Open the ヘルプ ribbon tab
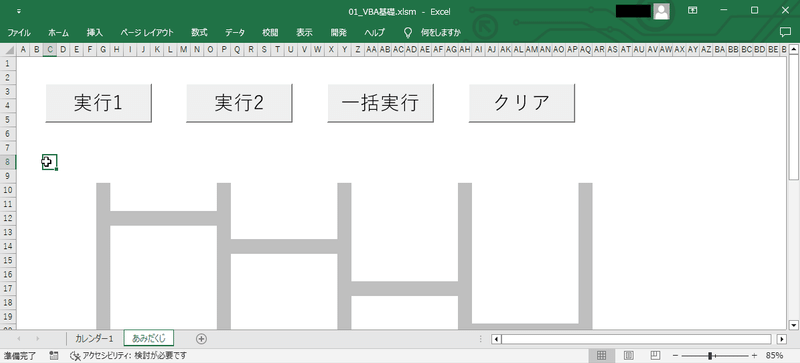 [374, 33]
